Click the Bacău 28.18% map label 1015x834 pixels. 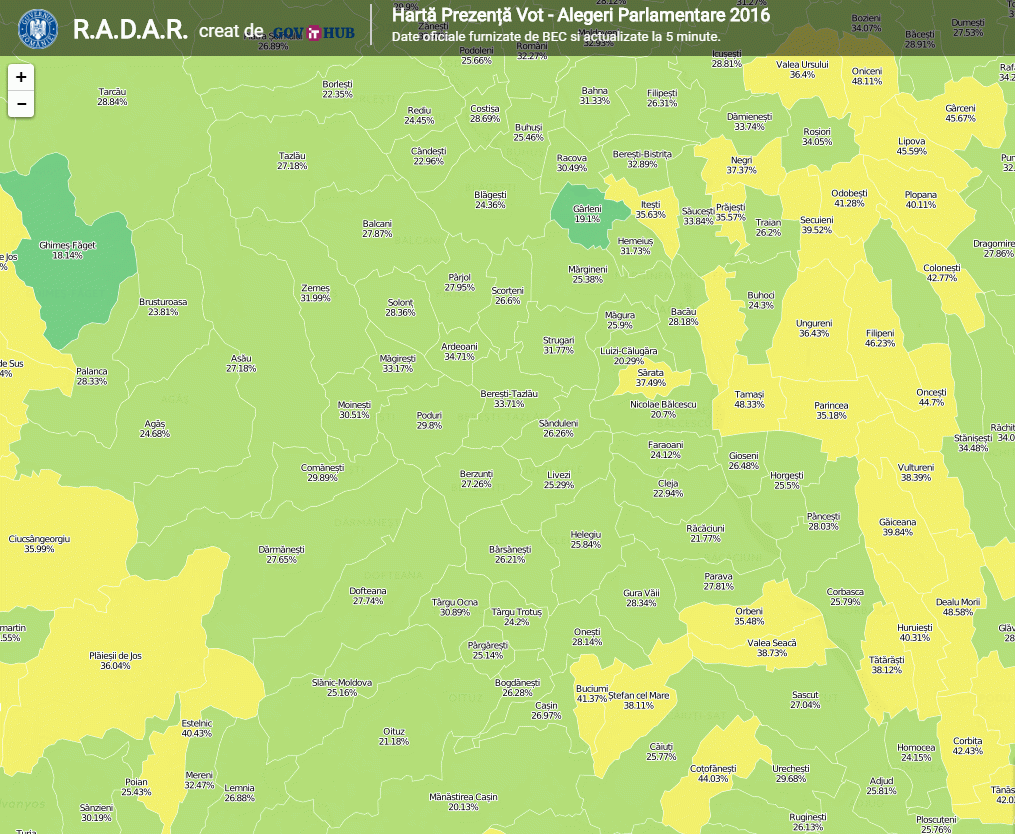pyautogui.click(x=683, y=317)
